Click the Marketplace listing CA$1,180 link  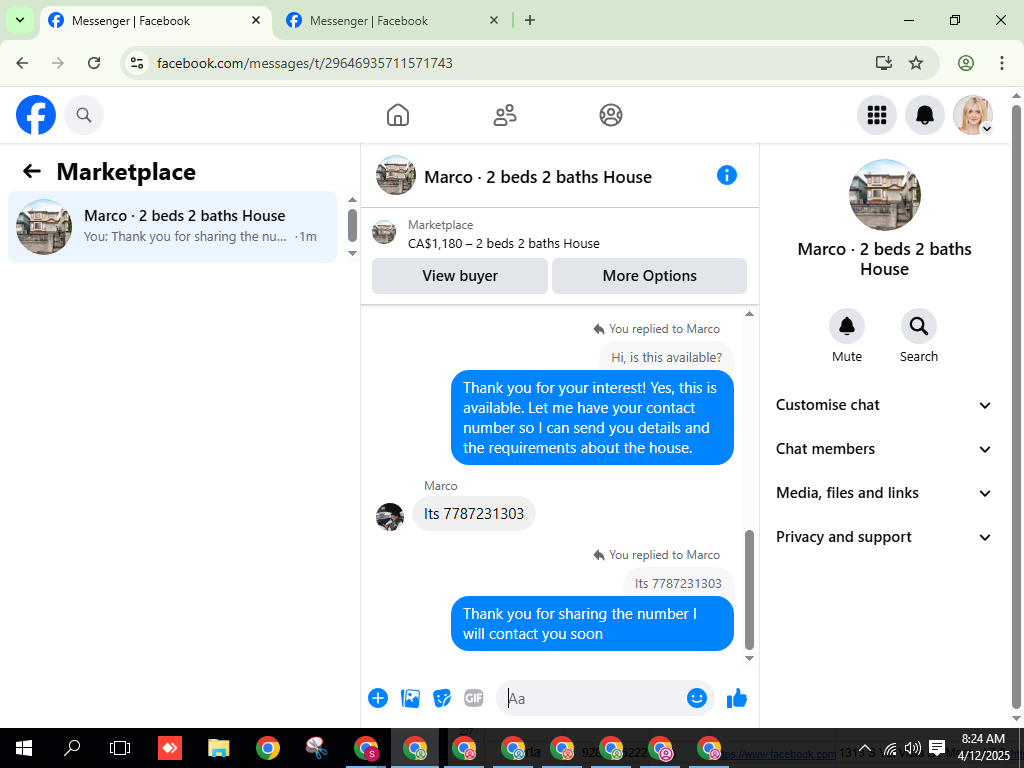pos(504,244)
